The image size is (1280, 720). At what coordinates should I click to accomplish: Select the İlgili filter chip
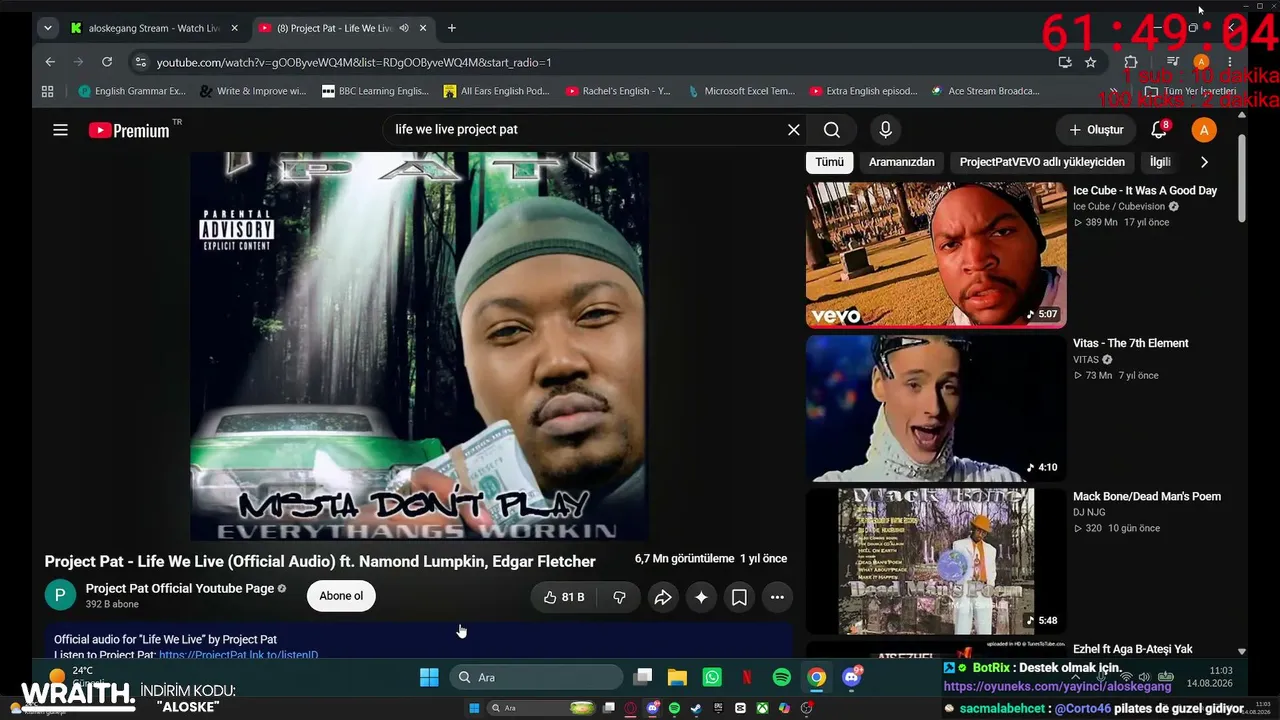tap(1160, 162)
